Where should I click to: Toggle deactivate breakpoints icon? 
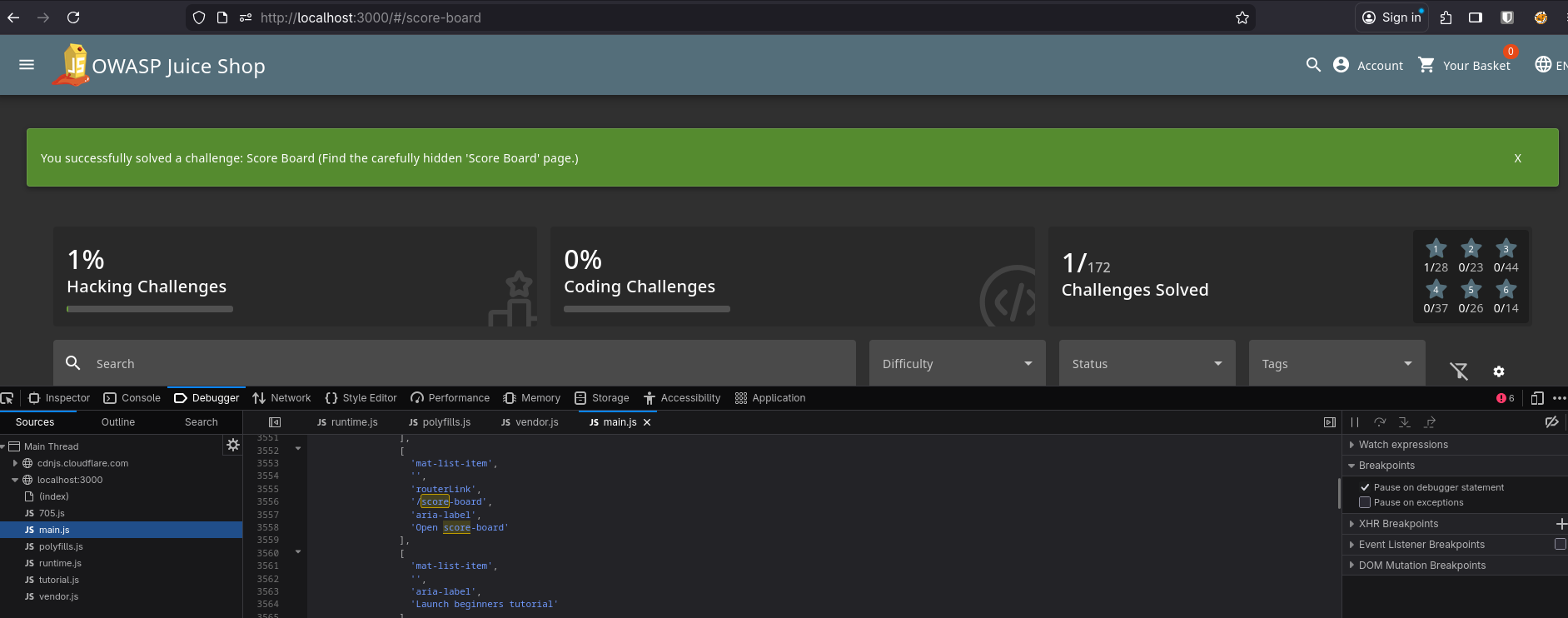tap(1551, 422)
